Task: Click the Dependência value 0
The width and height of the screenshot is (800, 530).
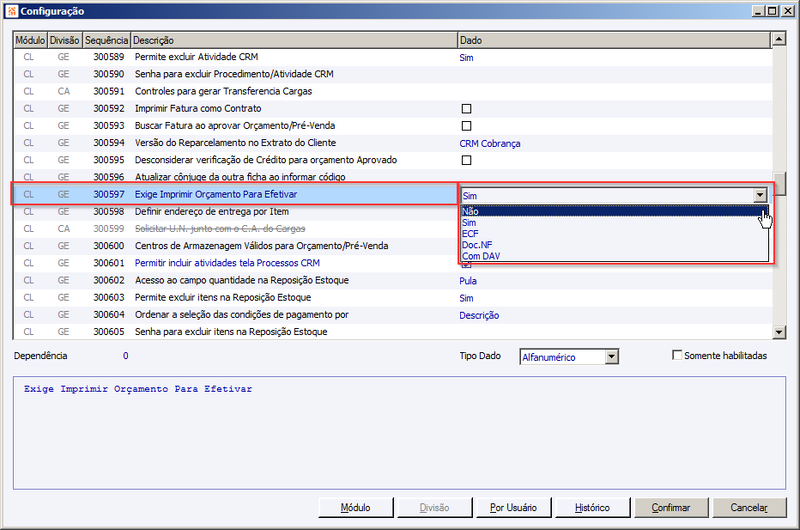Action: (126, 356)
